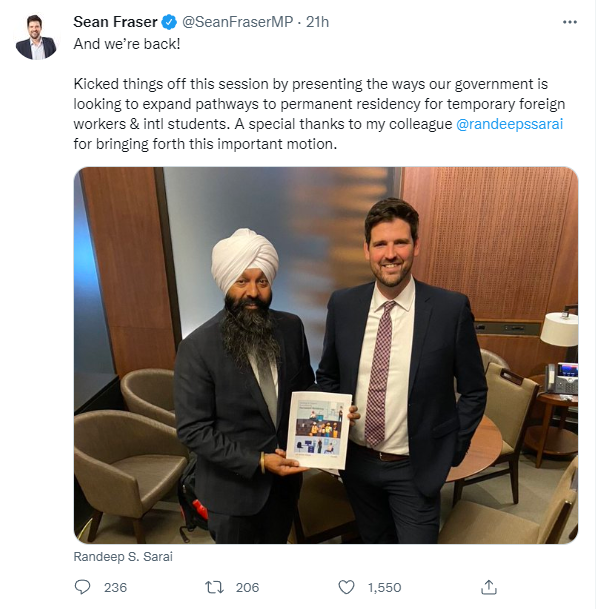View the 1,550 likes count
Image resolution: width=597 pixels, height=609 pixels.
coord(385,587)
